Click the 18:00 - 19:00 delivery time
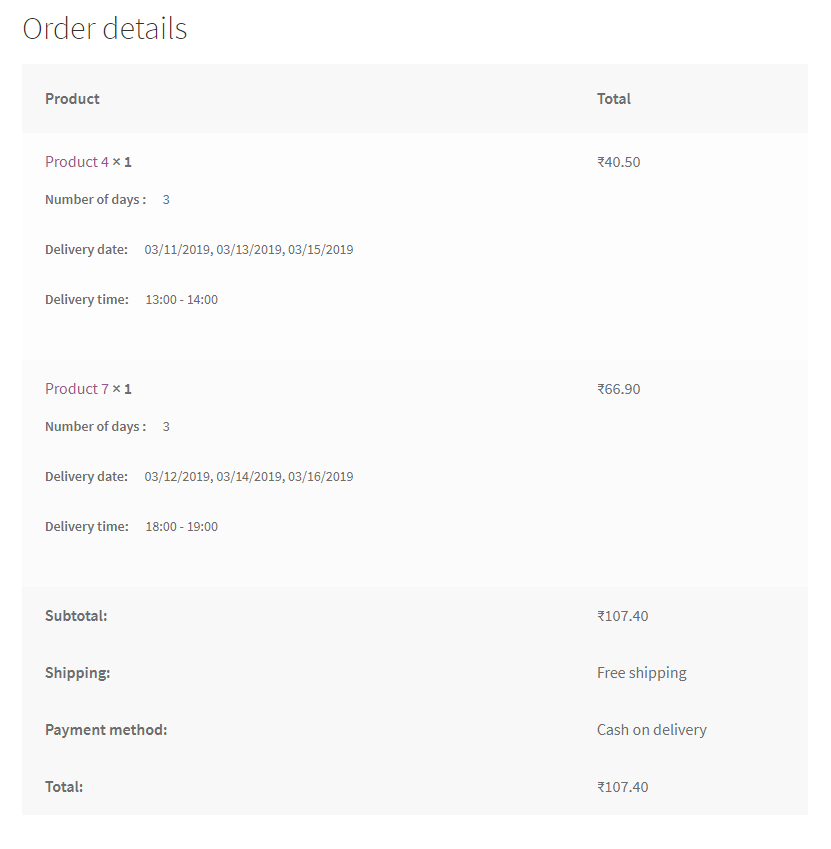 (x=181, y=527)
